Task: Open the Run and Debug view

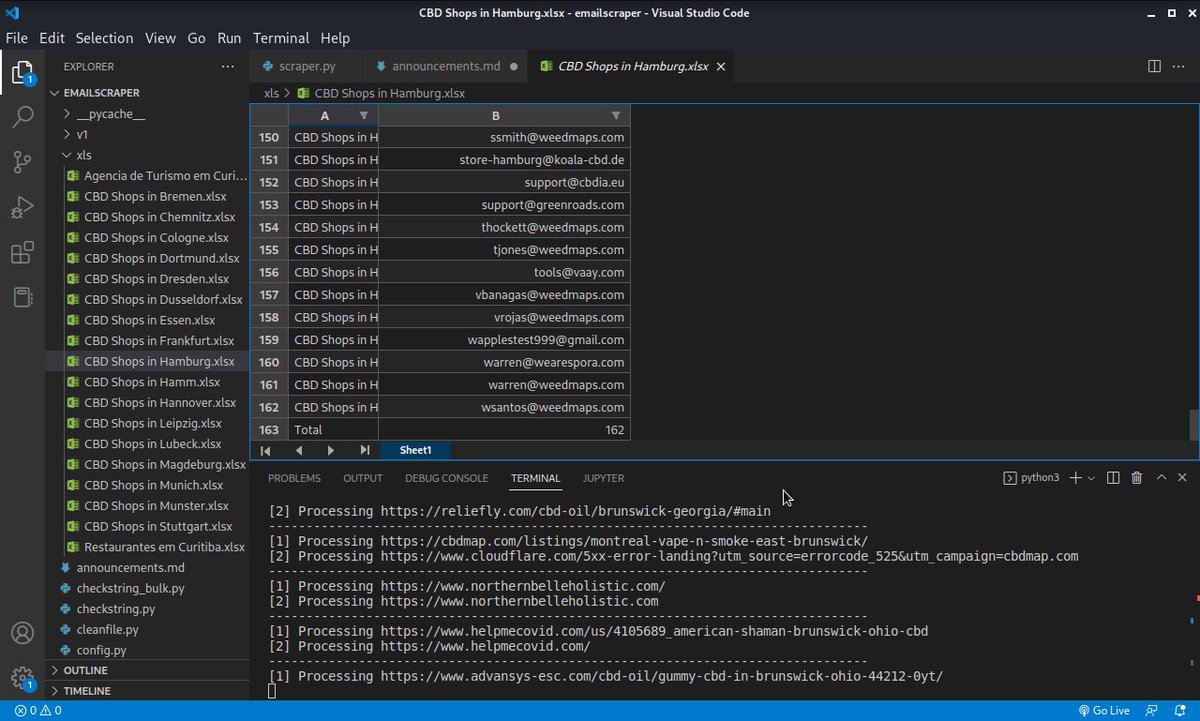Action: (22, 208)
